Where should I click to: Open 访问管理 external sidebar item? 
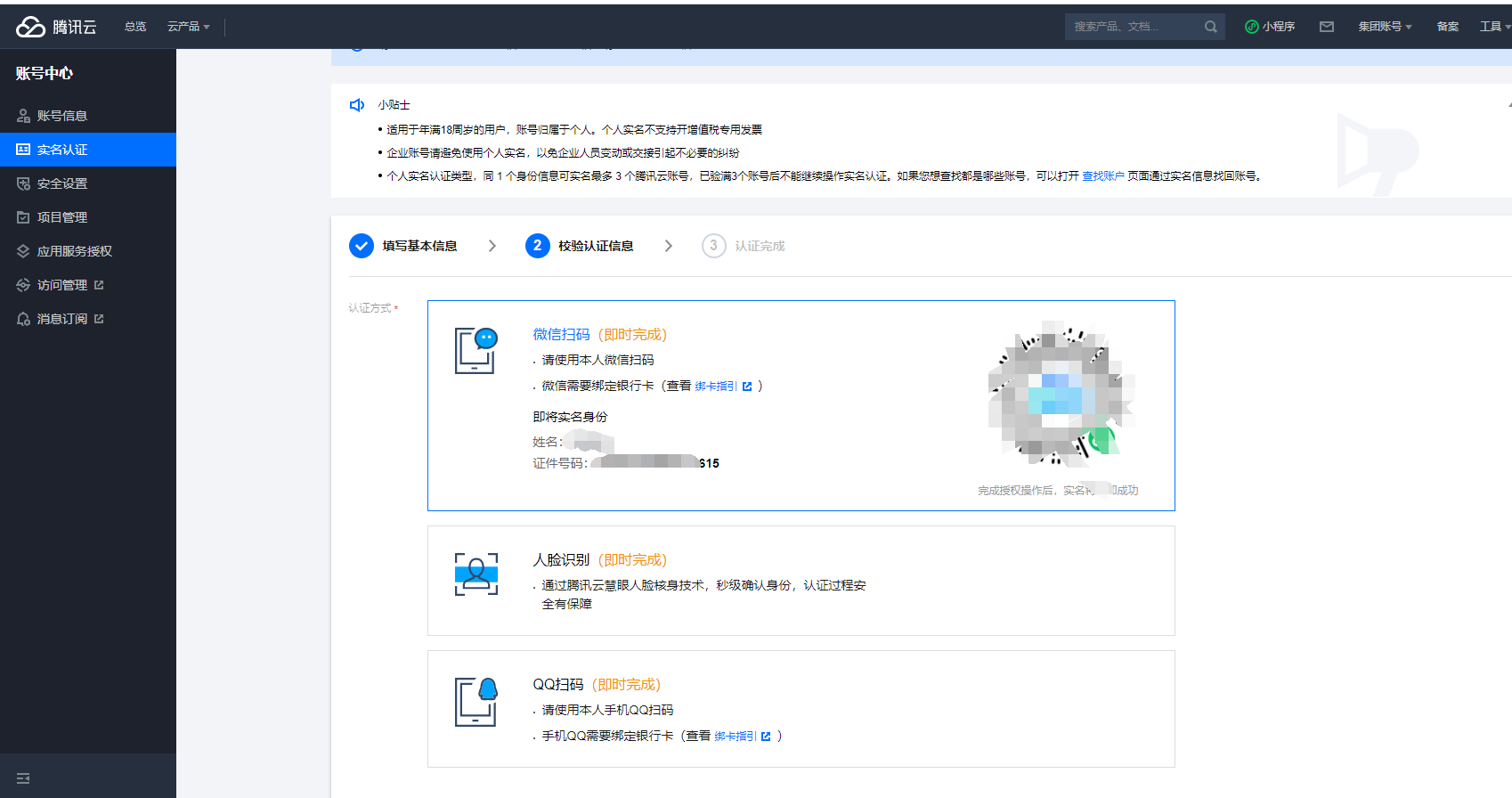click(x=88, y=285)
